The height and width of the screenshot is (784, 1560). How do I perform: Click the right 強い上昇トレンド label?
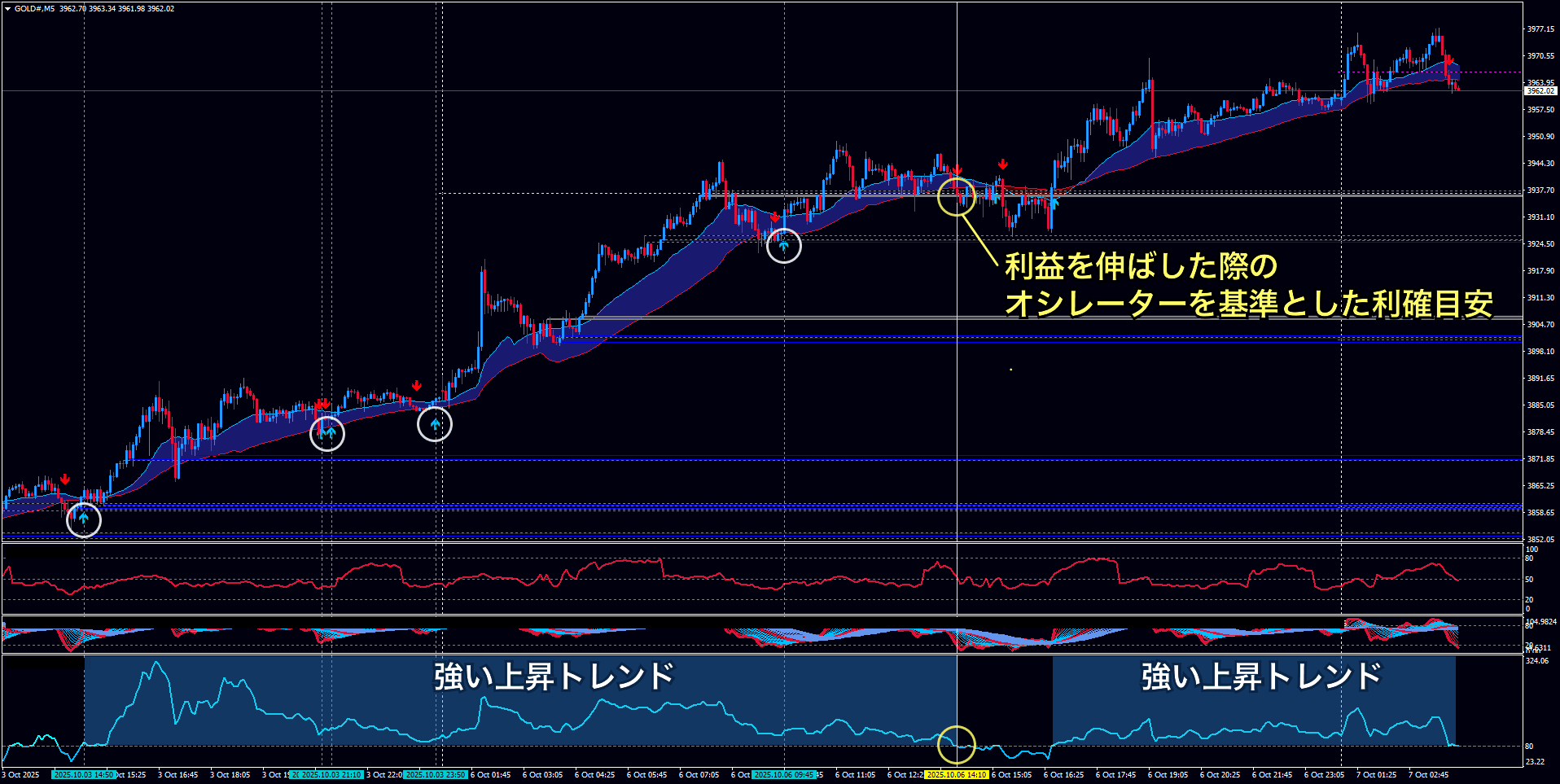pyautogui.click(x=1260, y=677)
